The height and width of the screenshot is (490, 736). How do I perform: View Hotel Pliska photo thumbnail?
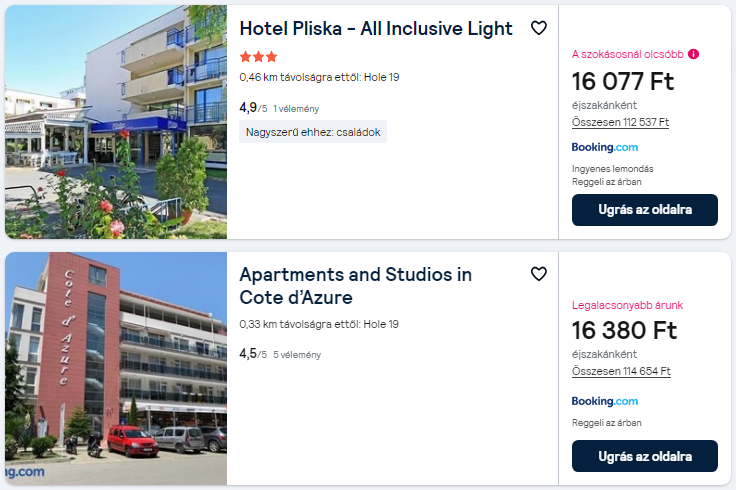(x=116, y=122)
